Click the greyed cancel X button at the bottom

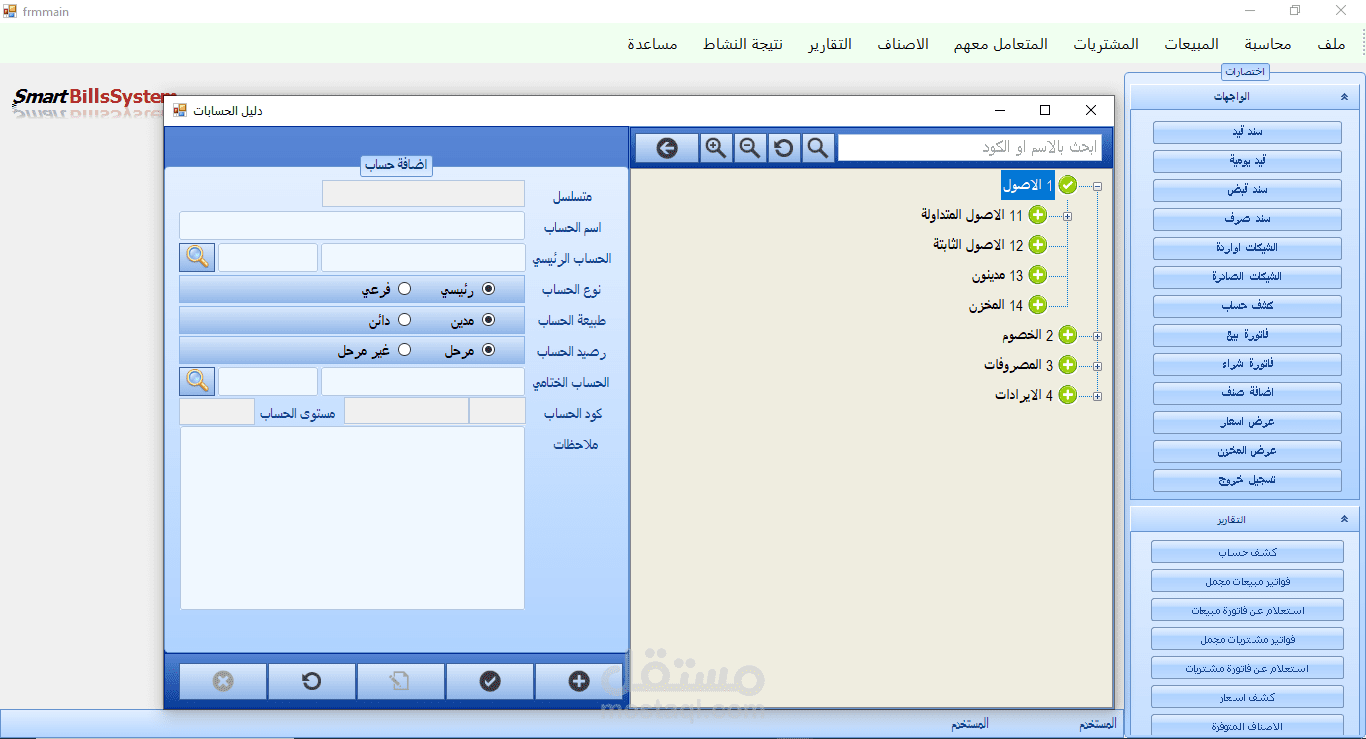(223, 681)
